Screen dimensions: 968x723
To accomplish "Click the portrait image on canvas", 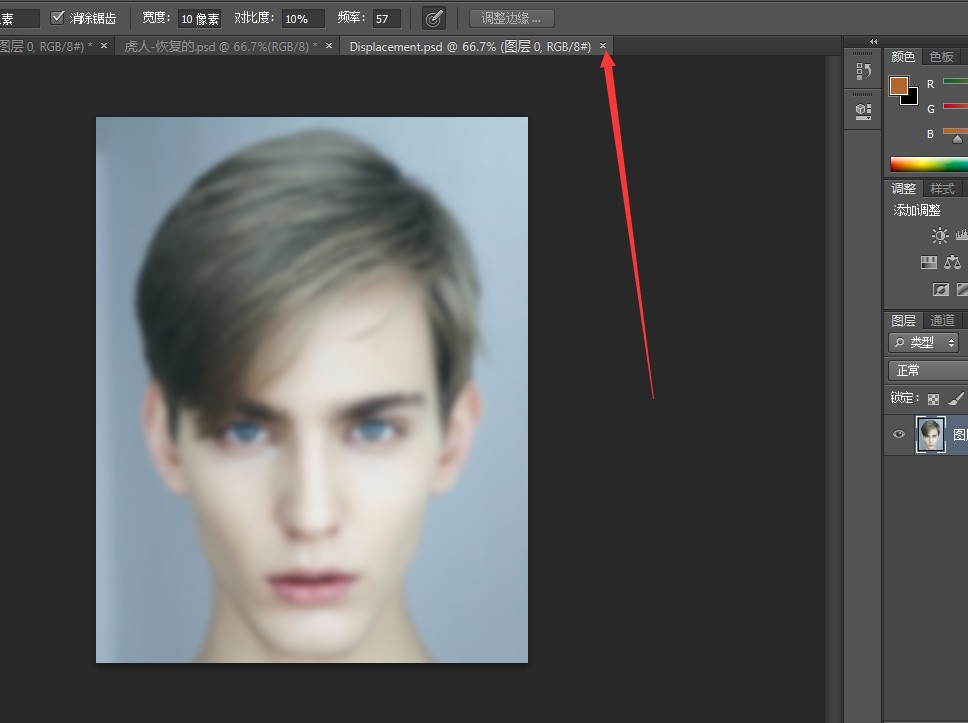I will [x=312, y=390].
